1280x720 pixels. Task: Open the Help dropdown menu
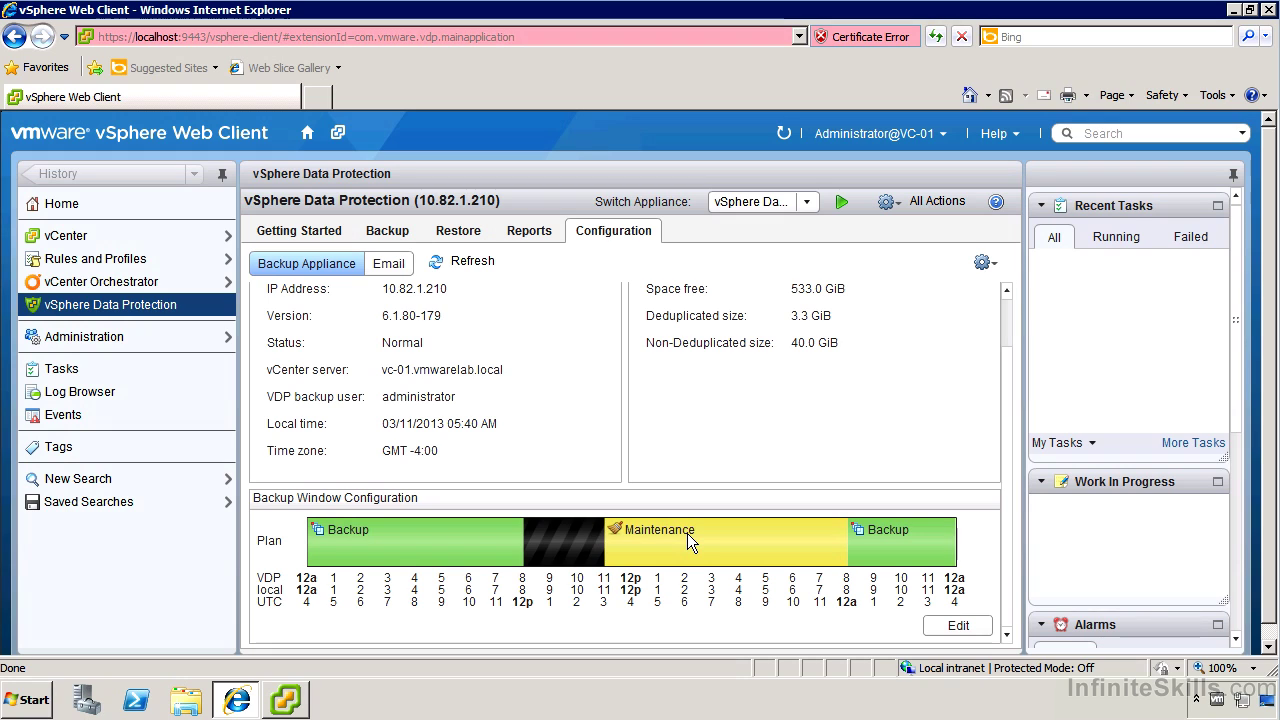point(1000,134)
